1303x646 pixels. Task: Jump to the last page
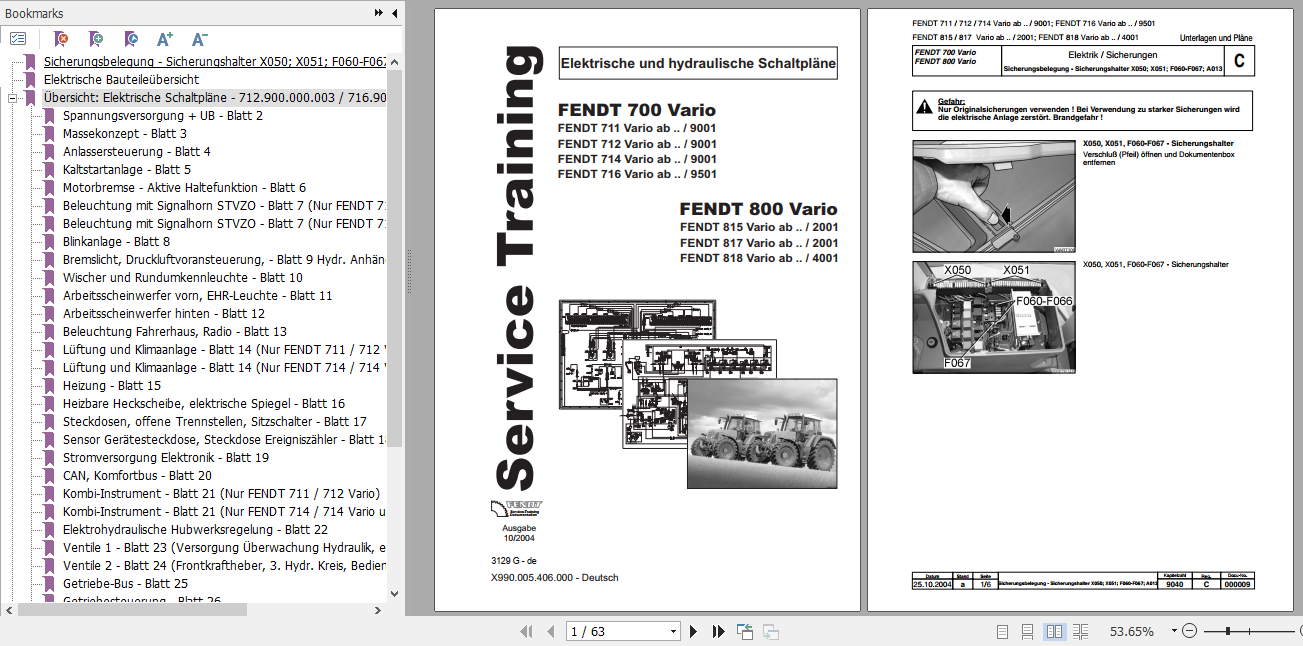point(718,631)
